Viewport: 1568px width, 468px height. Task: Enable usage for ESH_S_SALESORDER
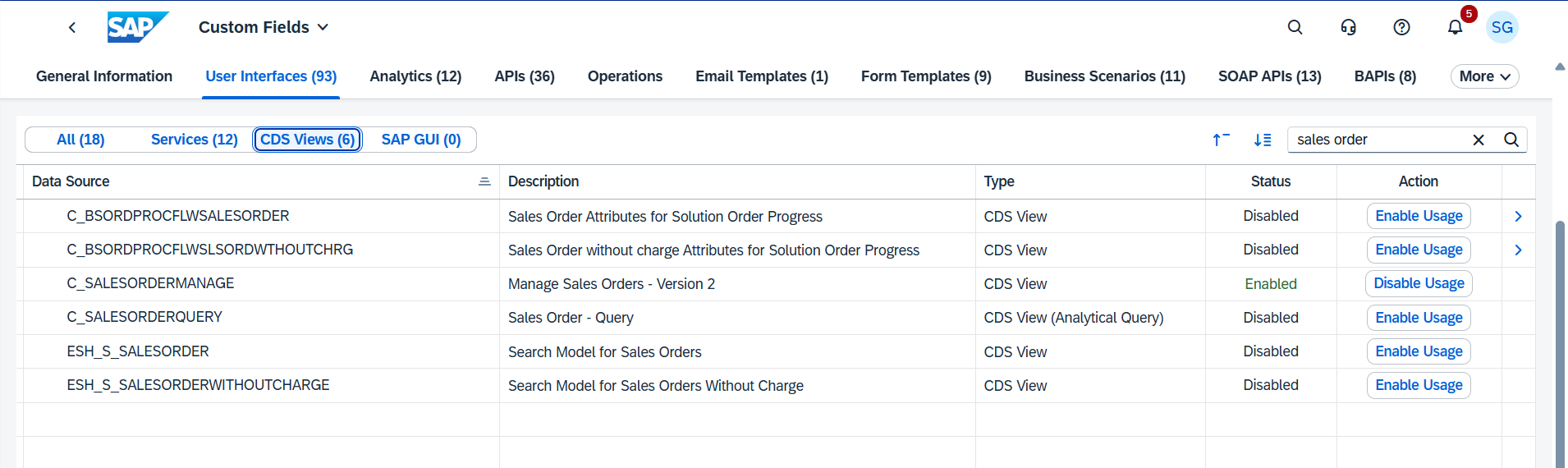tap(1419, 351)
